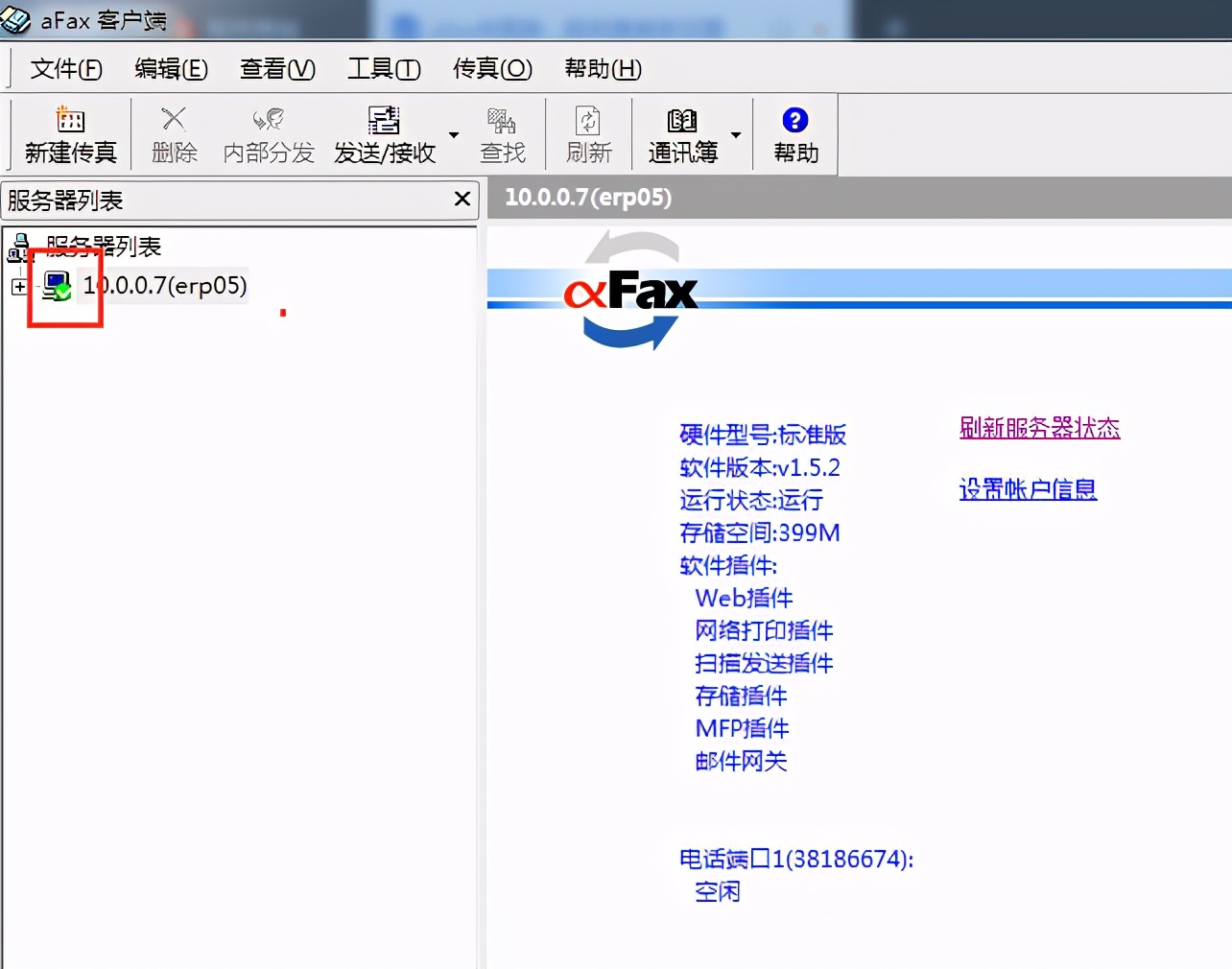1232x969 pixels.
Task: Click the computer icon for 10.0.0.7(erp05)
Action: click(58, 286)
